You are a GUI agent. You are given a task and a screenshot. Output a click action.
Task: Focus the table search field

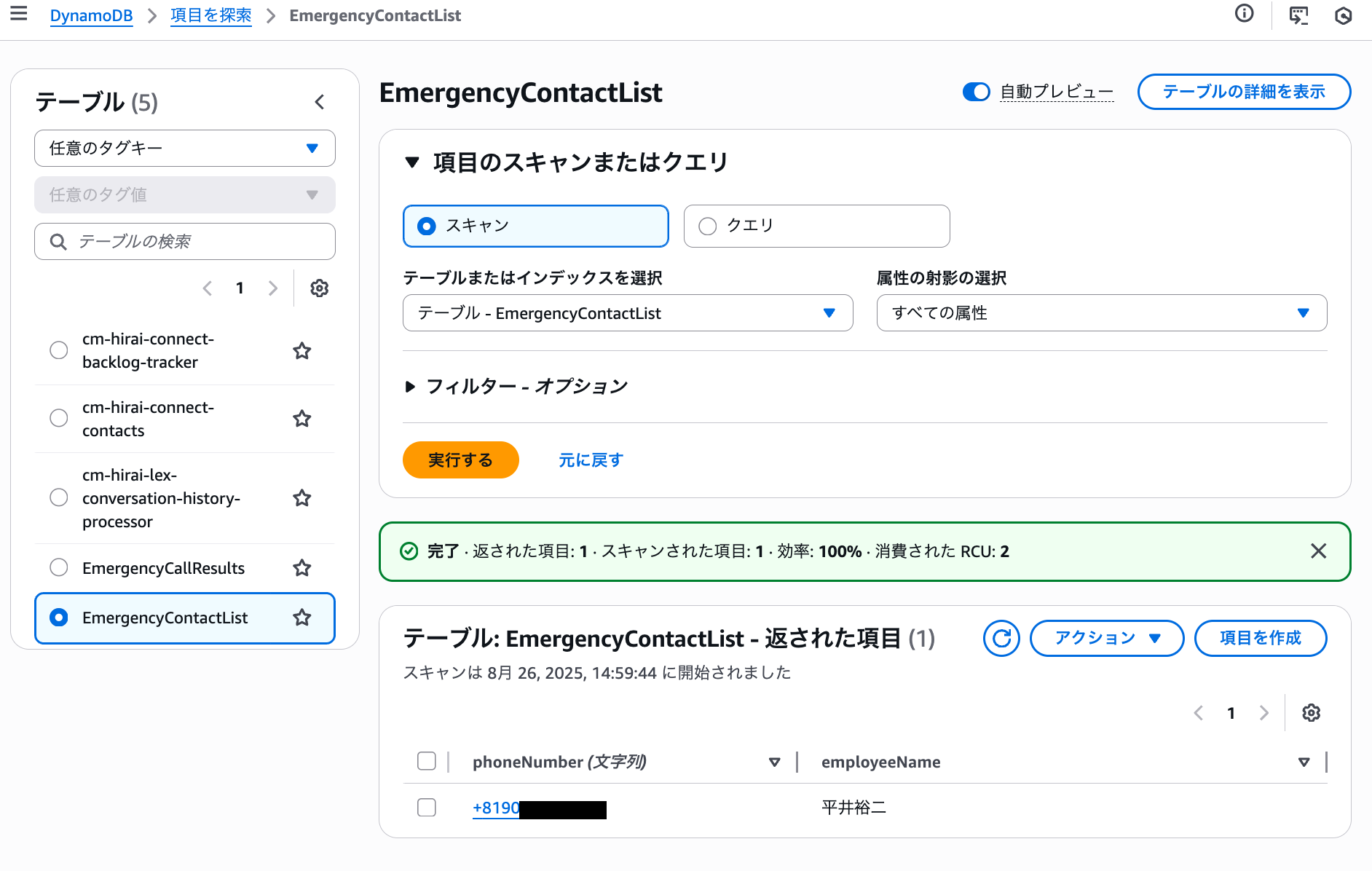185,242
